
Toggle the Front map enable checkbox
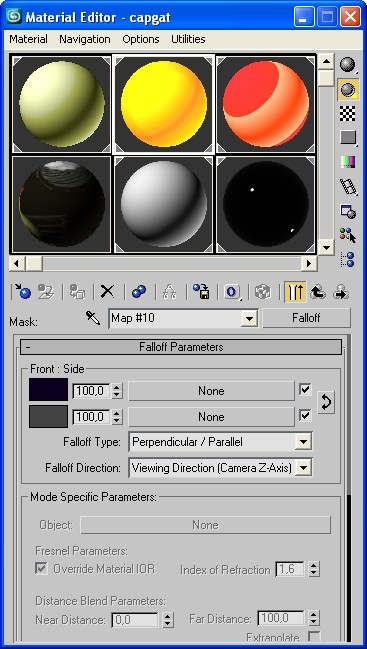[x=305, y=389]
